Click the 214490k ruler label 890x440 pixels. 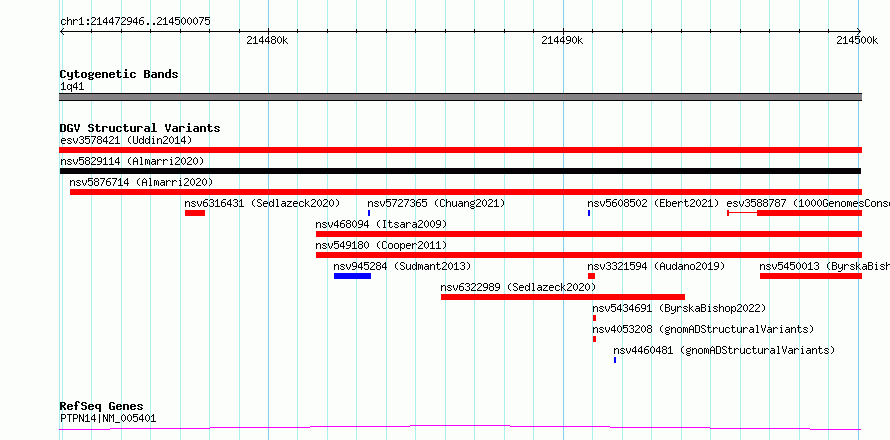pos(562,40)
